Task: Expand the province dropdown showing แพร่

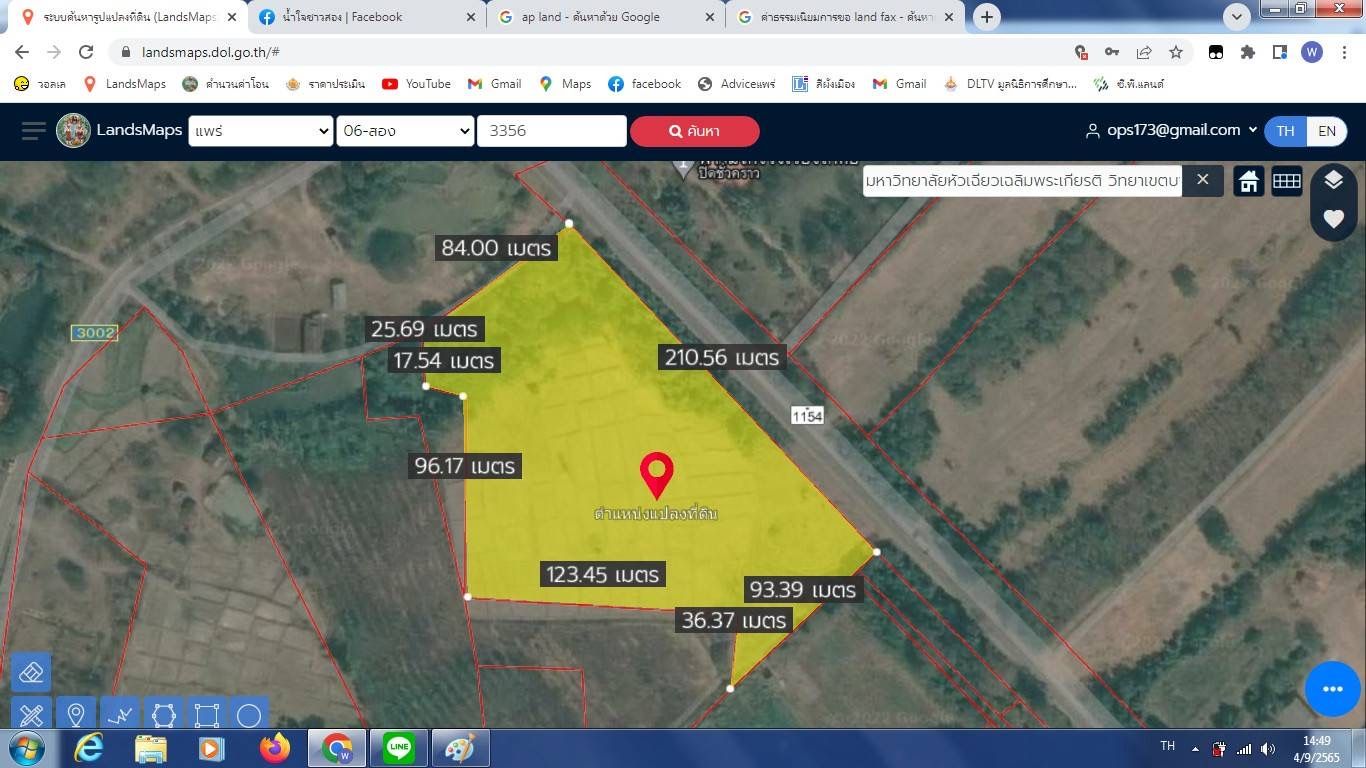Action: [260, 131]
